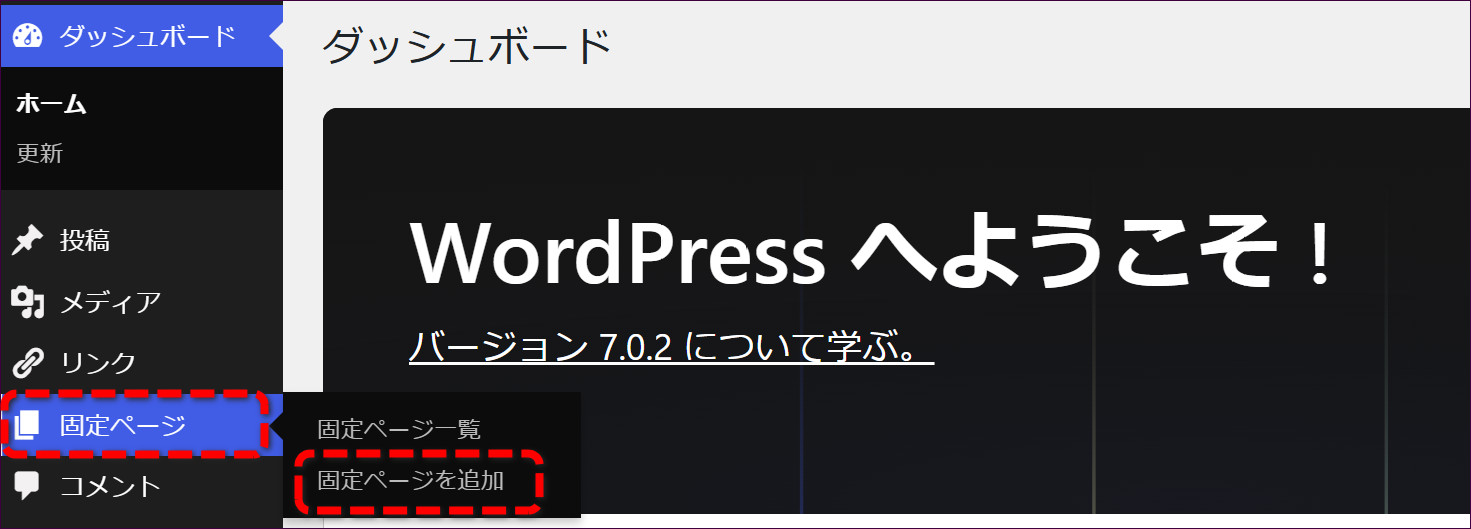
Task: Click the ダッシュボード page heading
Action: coord(466,46)
